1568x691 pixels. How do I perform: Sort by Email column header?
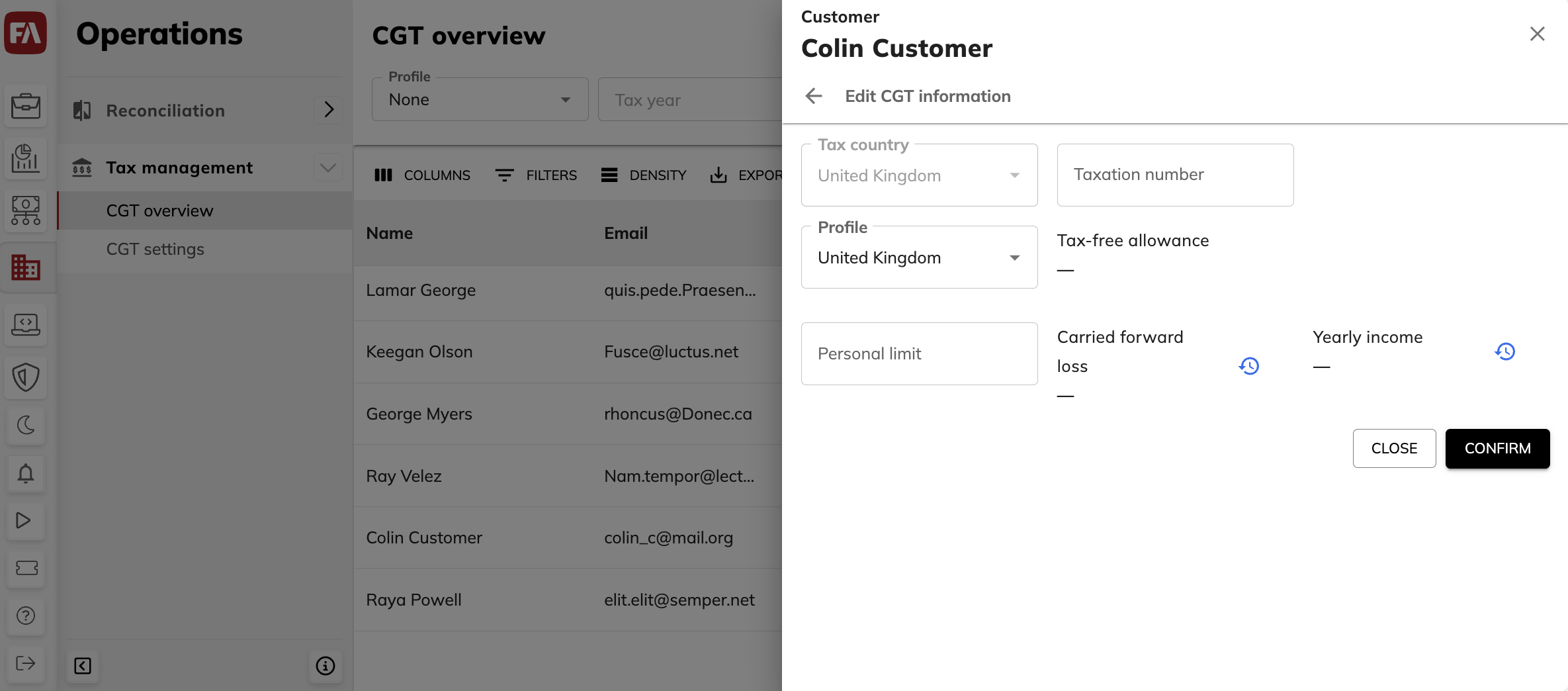626,233
